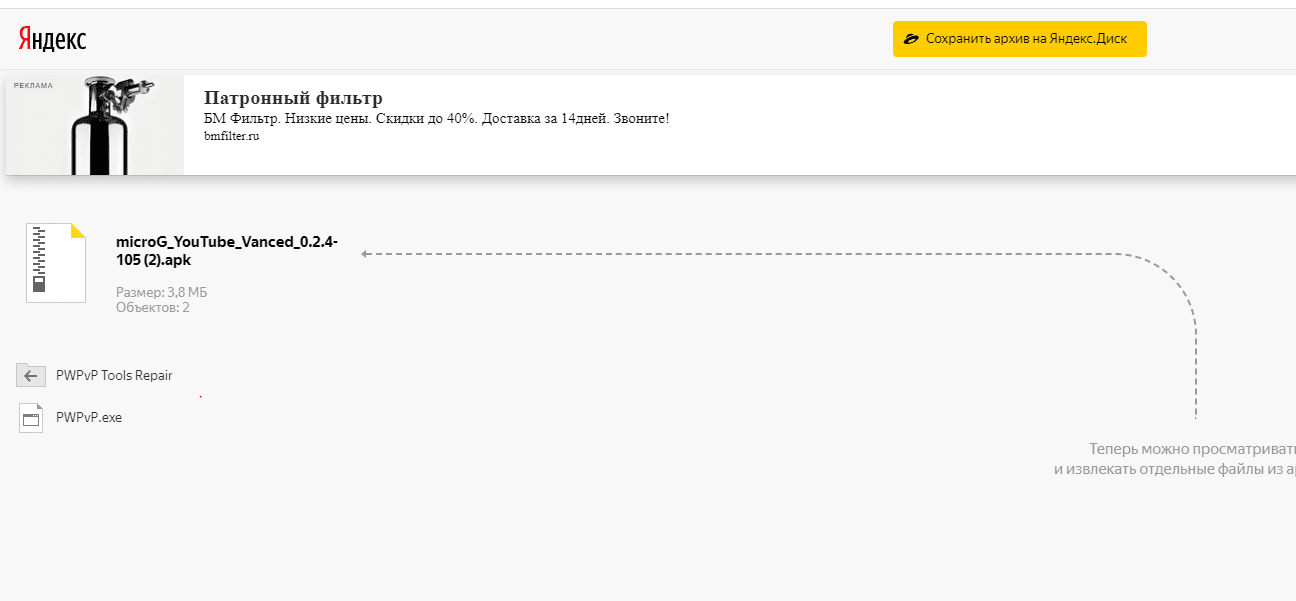
Task: Click the hint text Теперь можно просматривать
Action: 1191,449
